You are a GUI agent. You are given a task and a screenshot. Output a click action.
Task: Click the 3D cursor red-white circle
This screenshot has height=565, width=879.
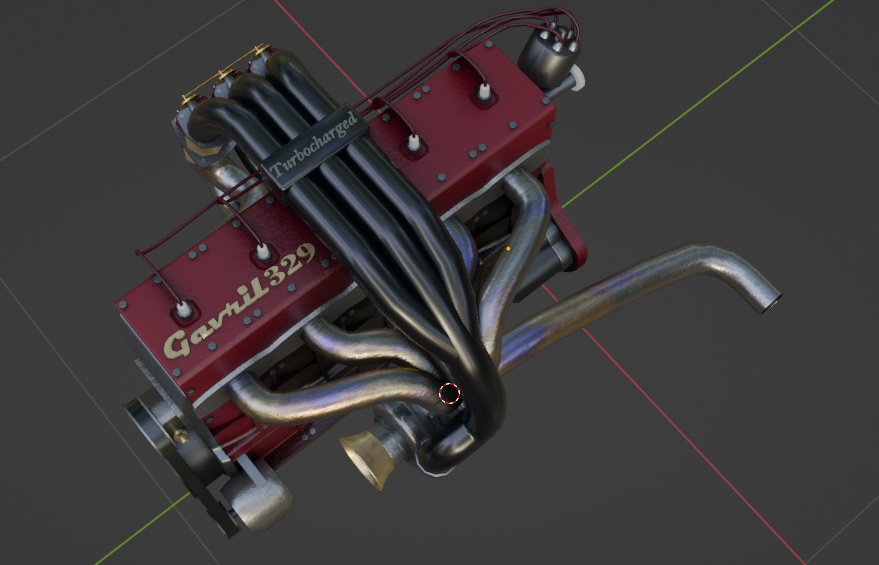coord(450,393)
